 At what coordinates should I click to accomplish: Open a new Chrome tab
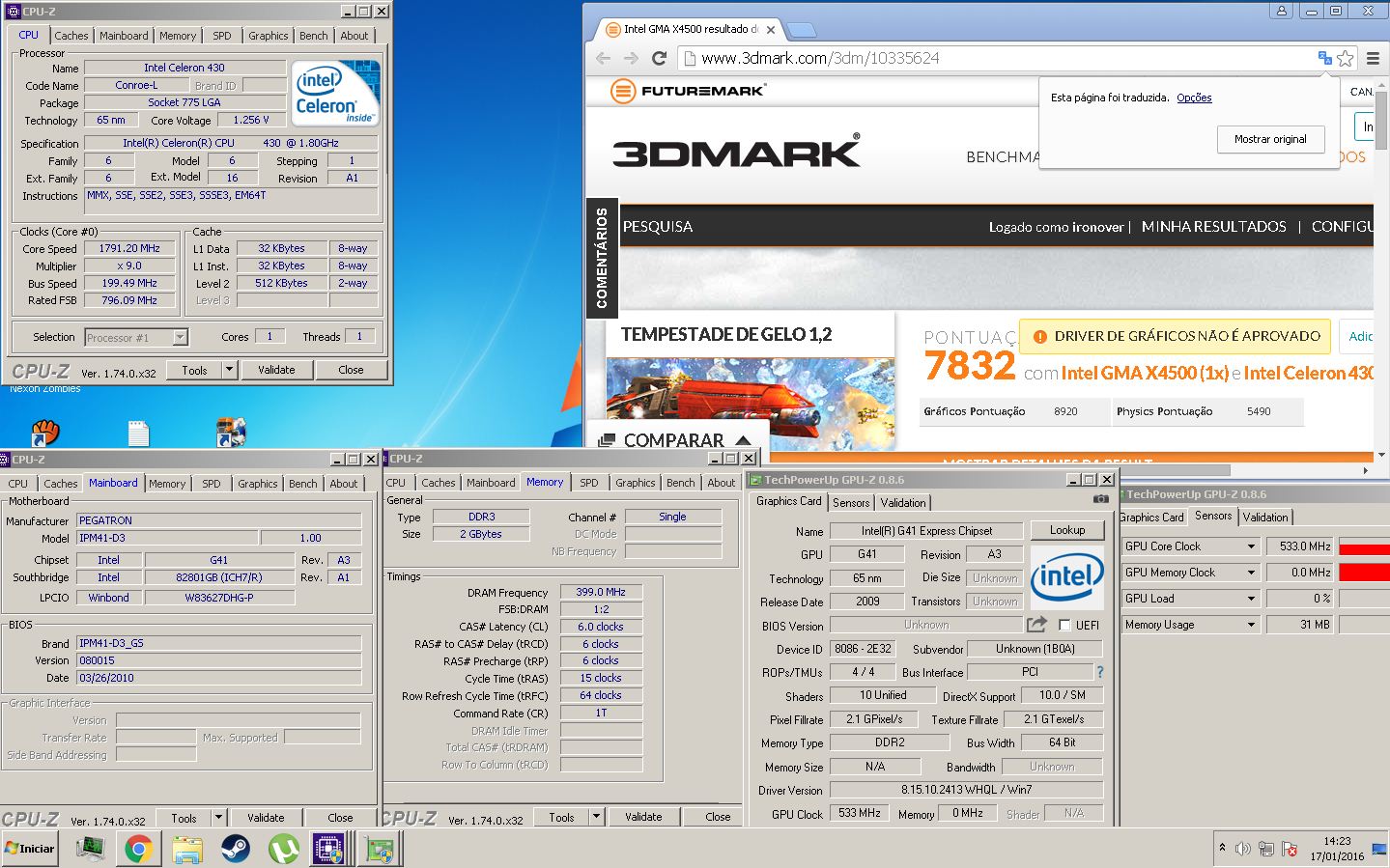(802, 30)
